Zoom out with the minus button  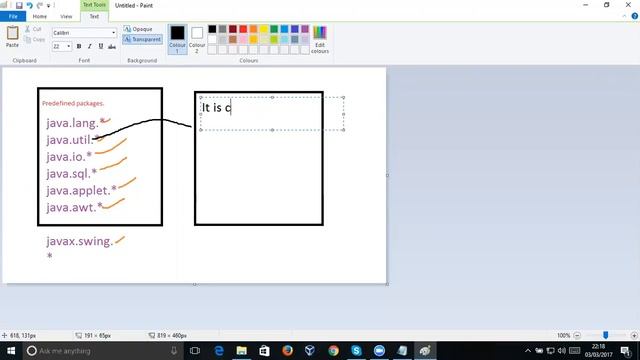point(577,335)
